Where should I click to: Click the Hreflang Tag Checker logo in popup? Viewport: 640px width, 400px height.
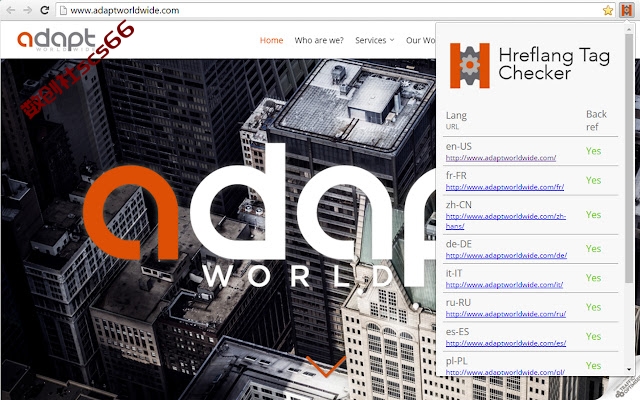[x=469, y=65]
